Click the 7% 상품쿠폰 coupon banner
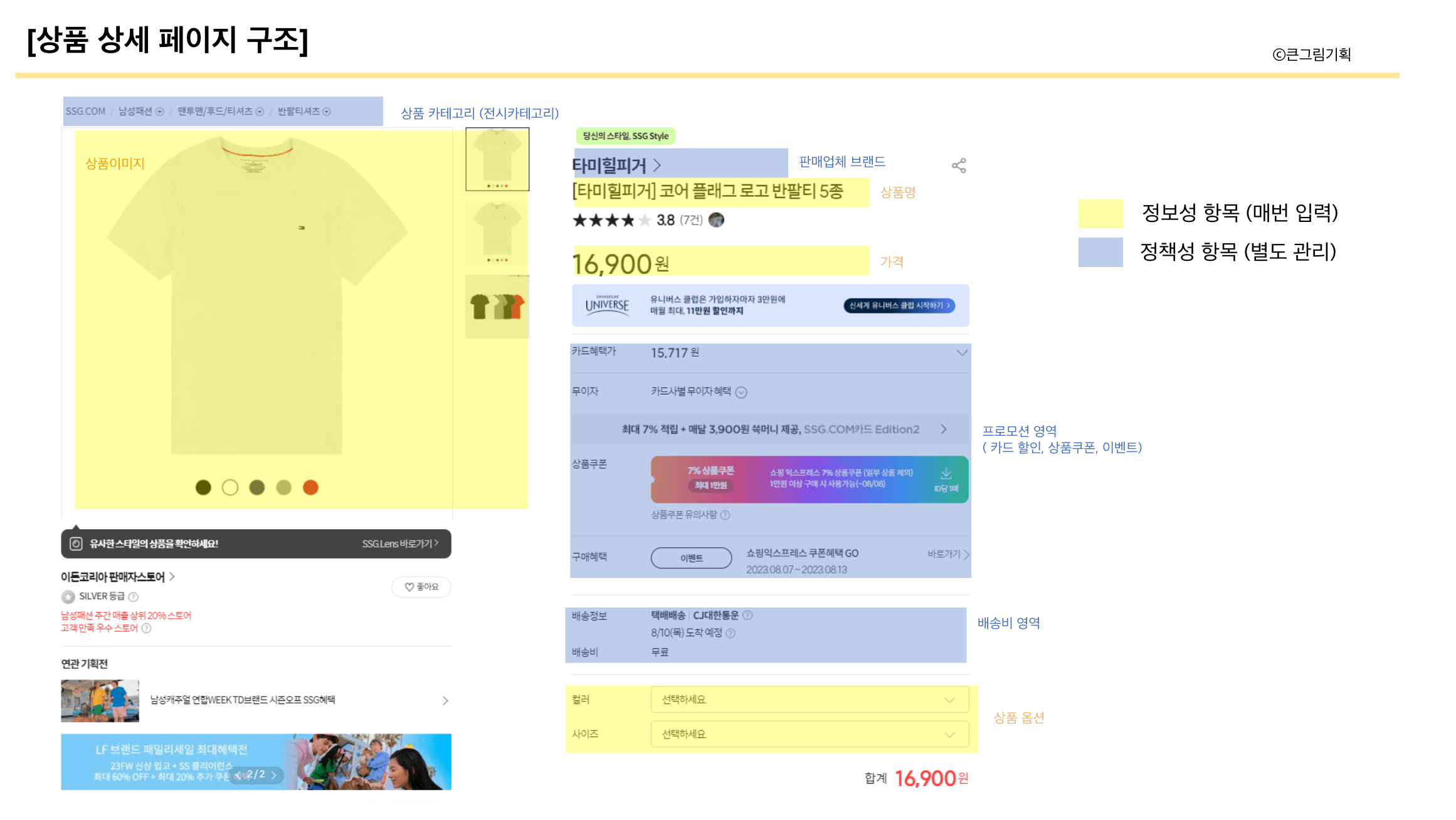The width and height of the screenshot is (1456, 820). 810,480
